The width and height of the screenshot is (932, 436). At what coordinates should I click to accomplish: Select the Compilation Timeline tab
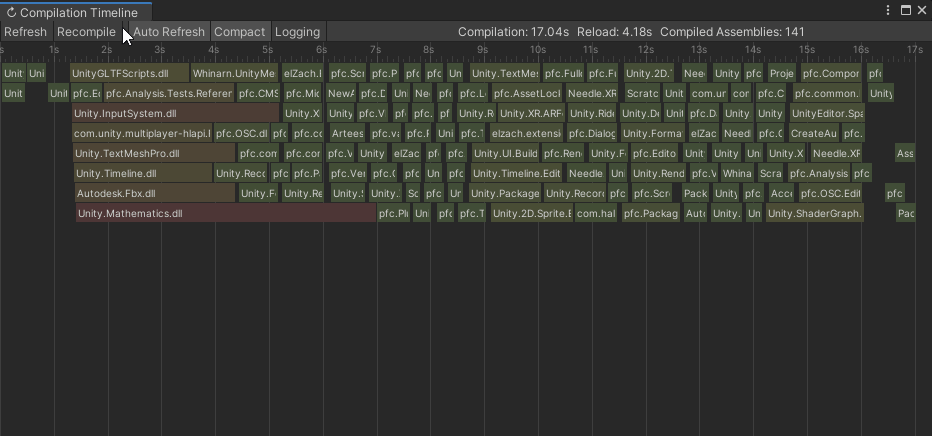(76, 12)
